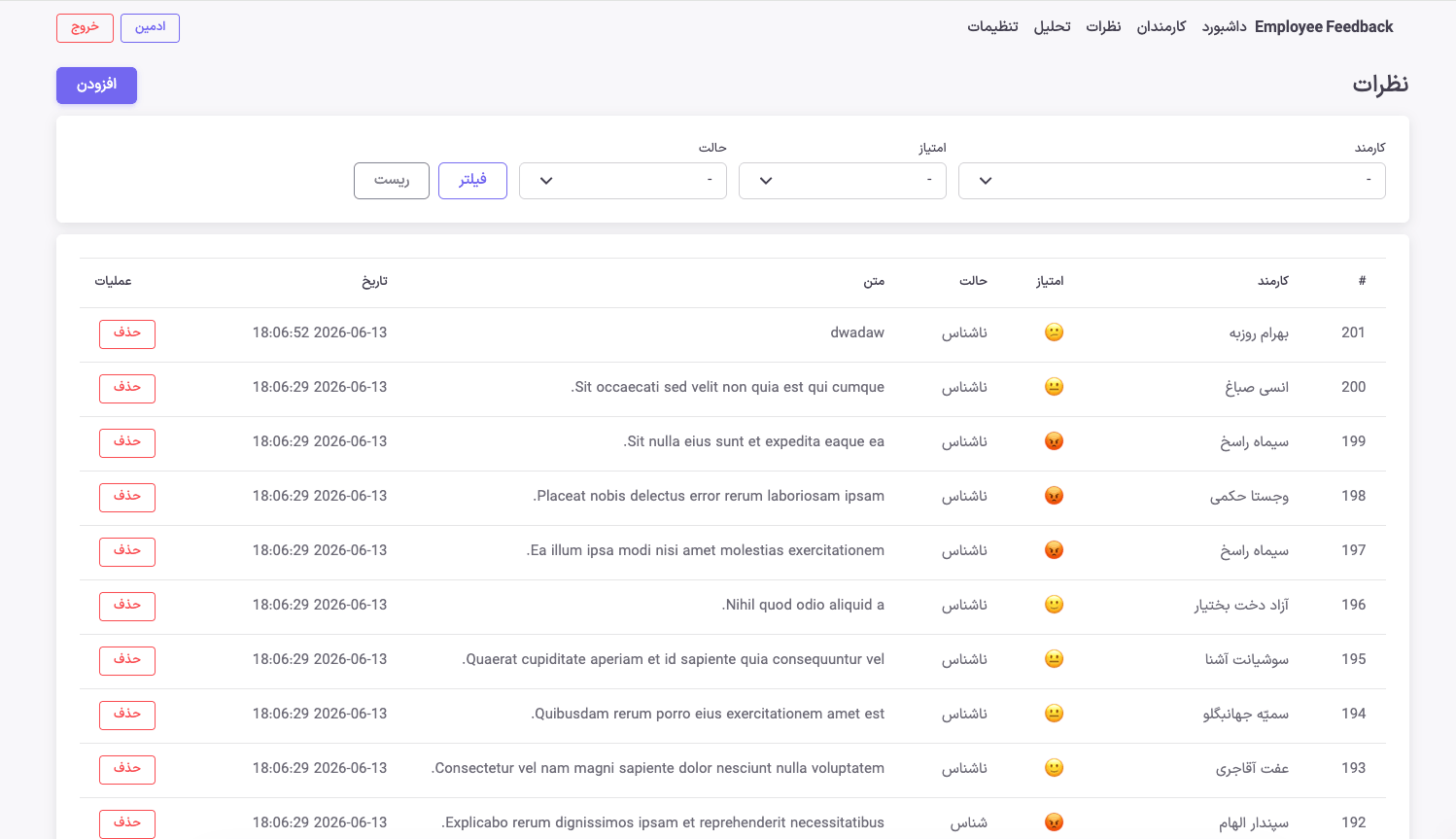
Task: Go to the داشبورد dashboard page
Action: pos(1225,27)
